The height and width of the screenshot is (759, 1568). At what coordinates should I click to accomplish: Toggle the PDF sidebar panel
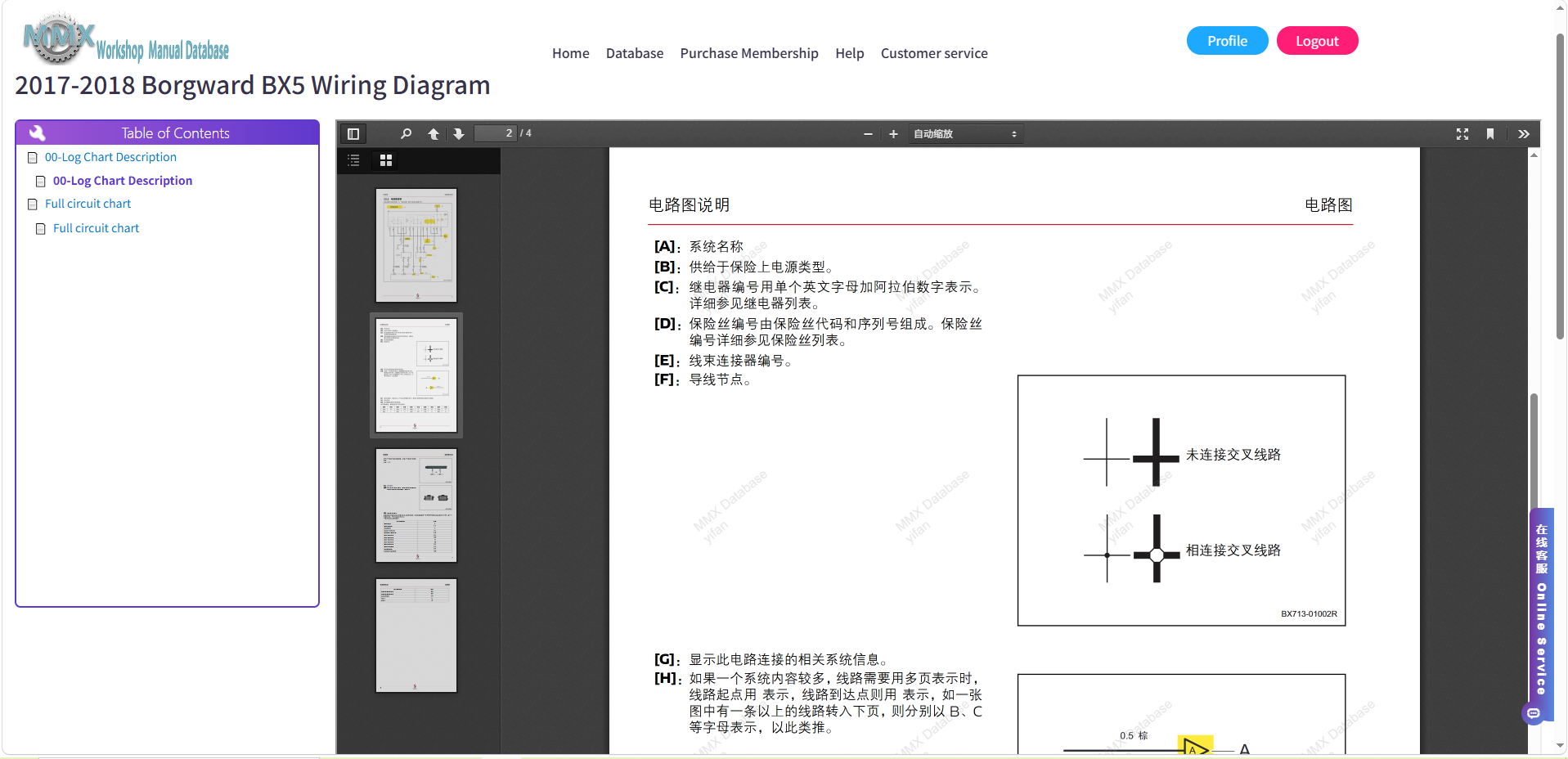[x=353, y=134]
